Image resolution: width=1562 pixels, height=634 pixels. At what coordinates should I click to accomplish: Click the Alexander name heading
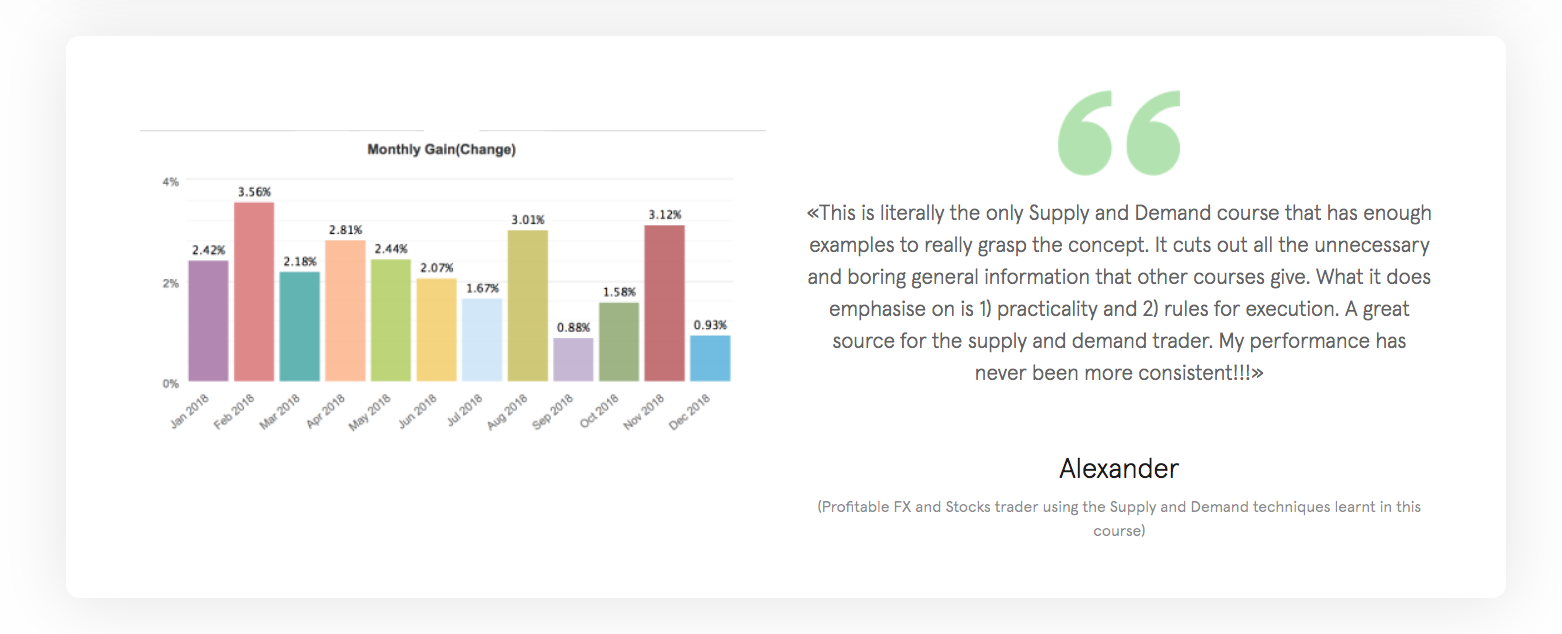pos(1119,468)
